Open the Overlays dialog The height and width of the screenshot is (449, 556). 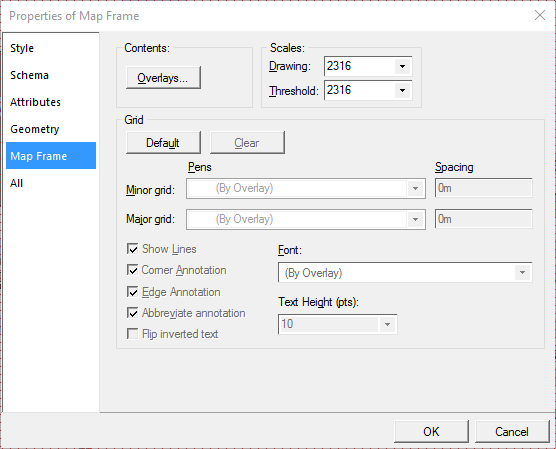point(163,77)
